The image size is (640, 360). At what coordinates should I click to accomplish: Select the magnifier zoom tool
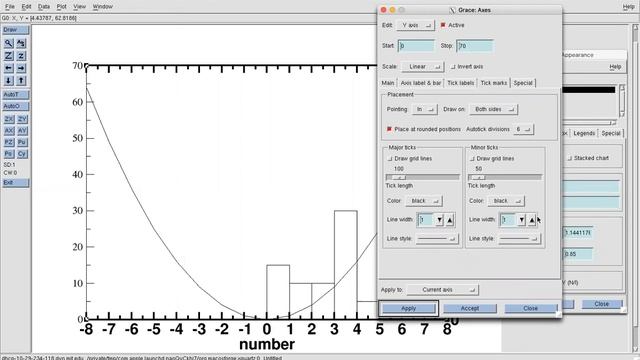(x=9, y=43)
